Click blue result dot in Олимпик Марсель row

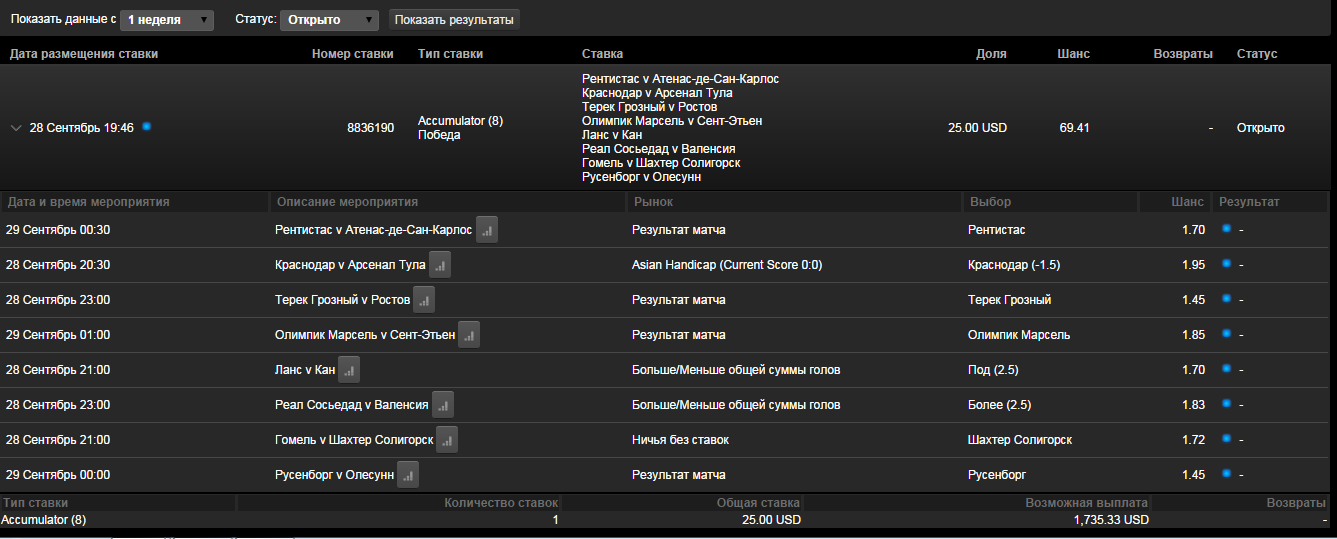coord(1226,334)
